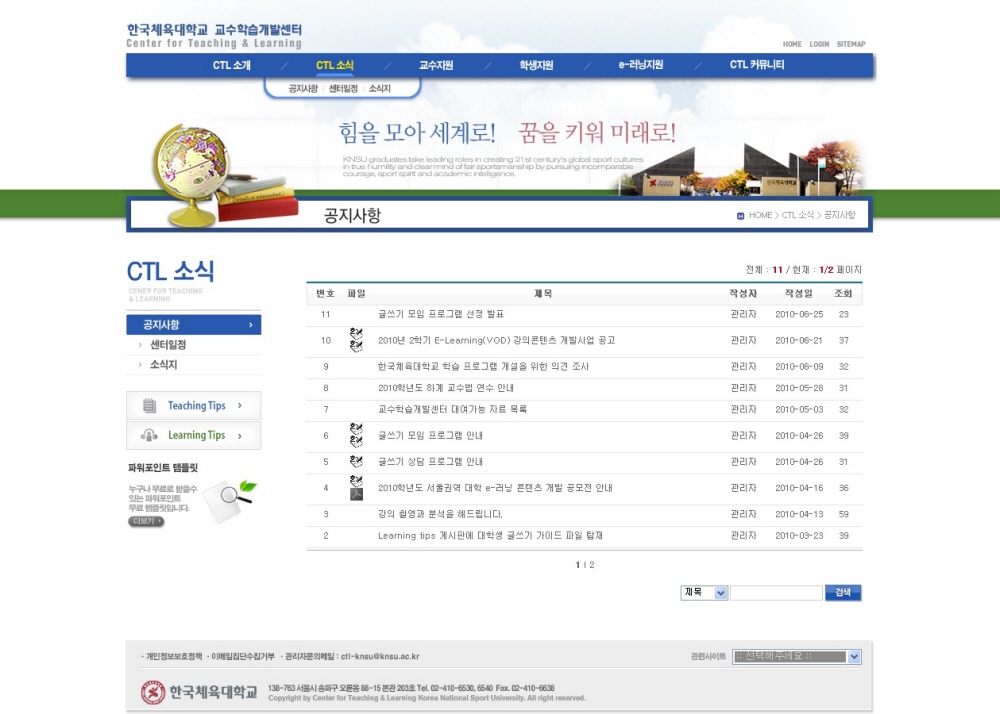
Task: Select the e-러닝지원 menu item
Action: tap(640, 66)
